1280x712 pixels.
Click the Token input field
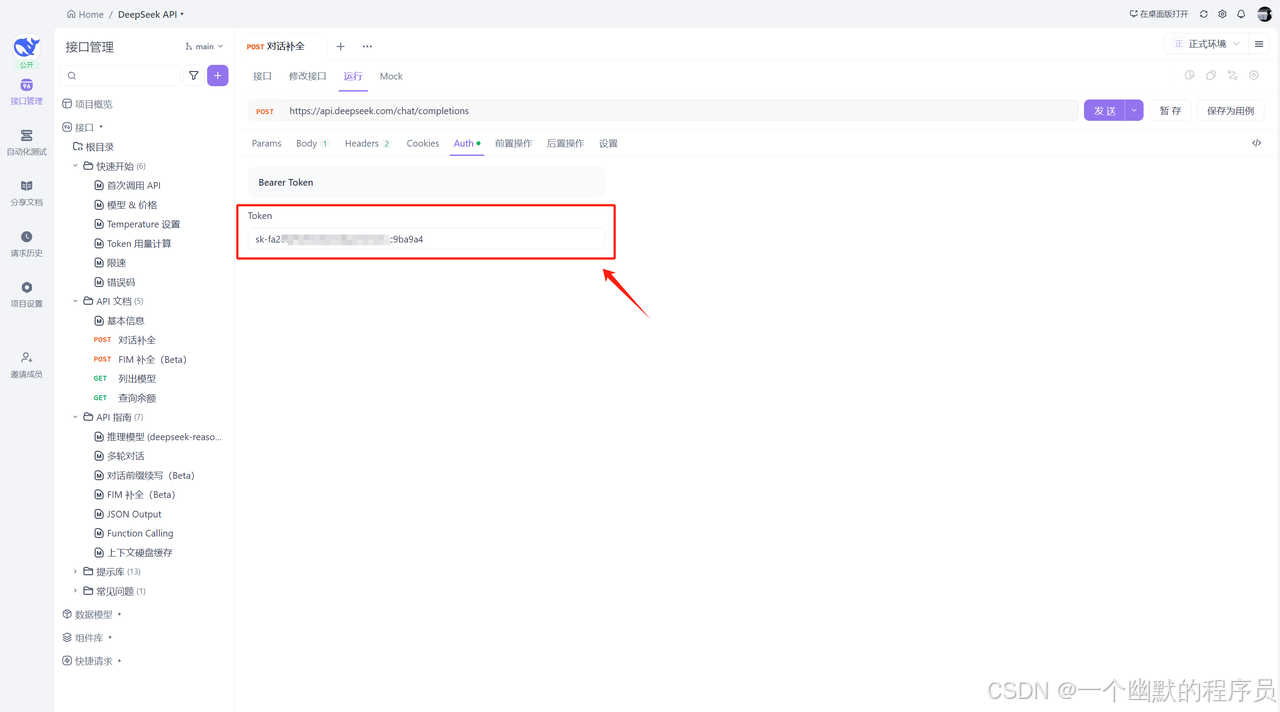(x=426, y=239)
